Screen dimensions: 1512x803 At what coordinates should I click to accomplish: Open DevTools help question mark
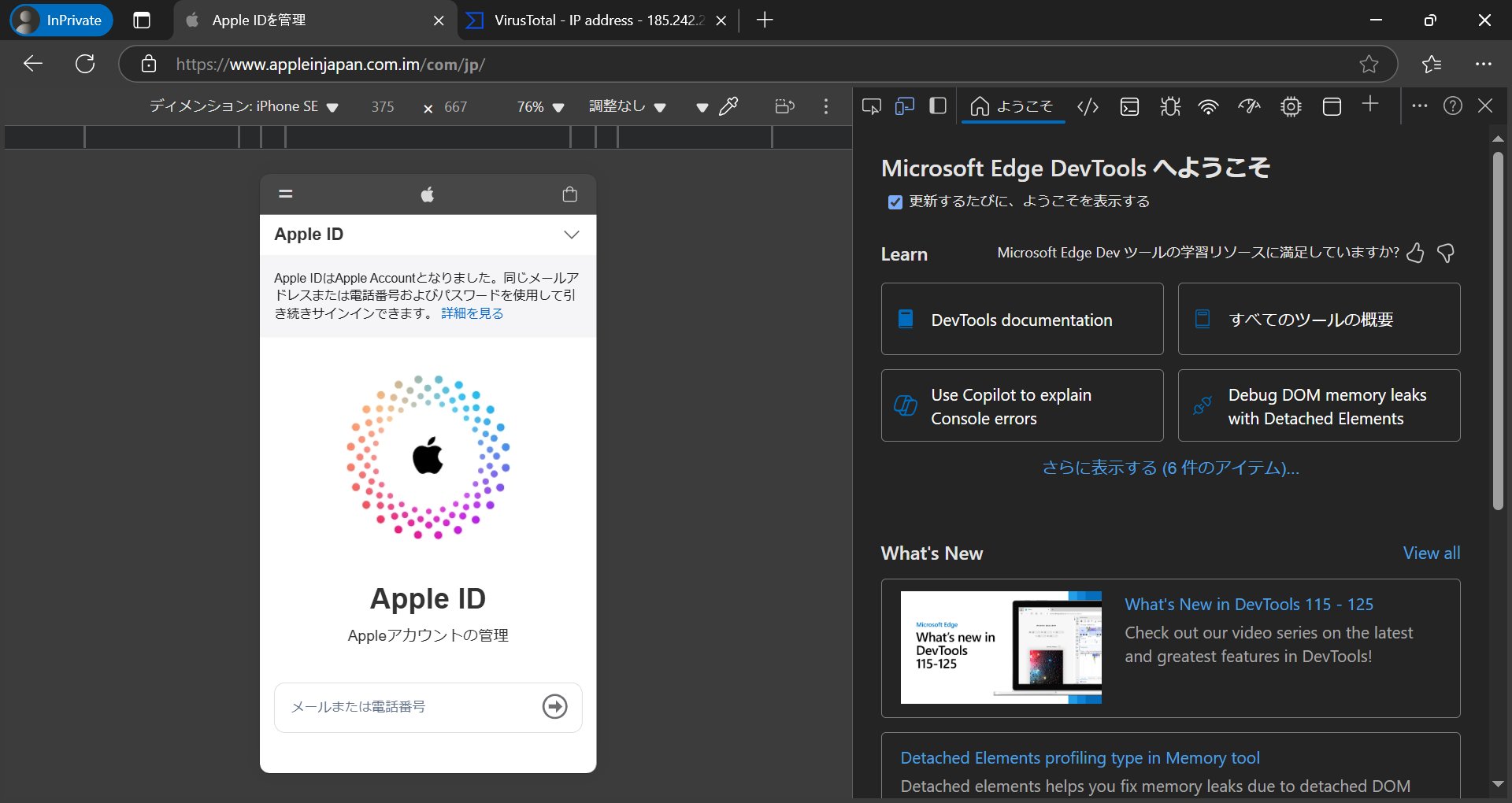click(1453, 105)
